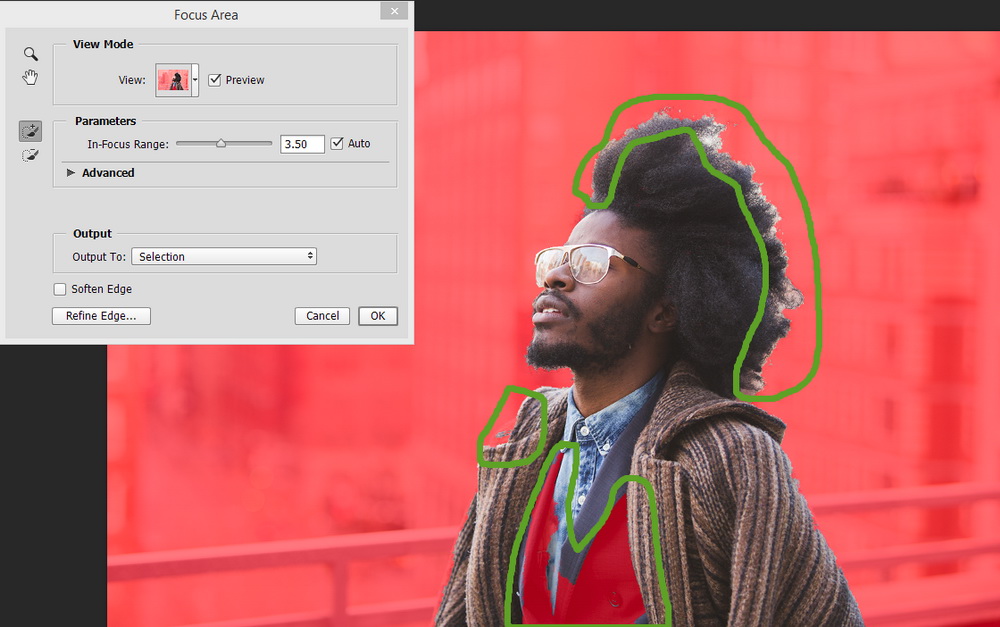This screenshot has width=1000, height=627.
Task: Select the Zoom tool in Focus Area
Action: 31,54
